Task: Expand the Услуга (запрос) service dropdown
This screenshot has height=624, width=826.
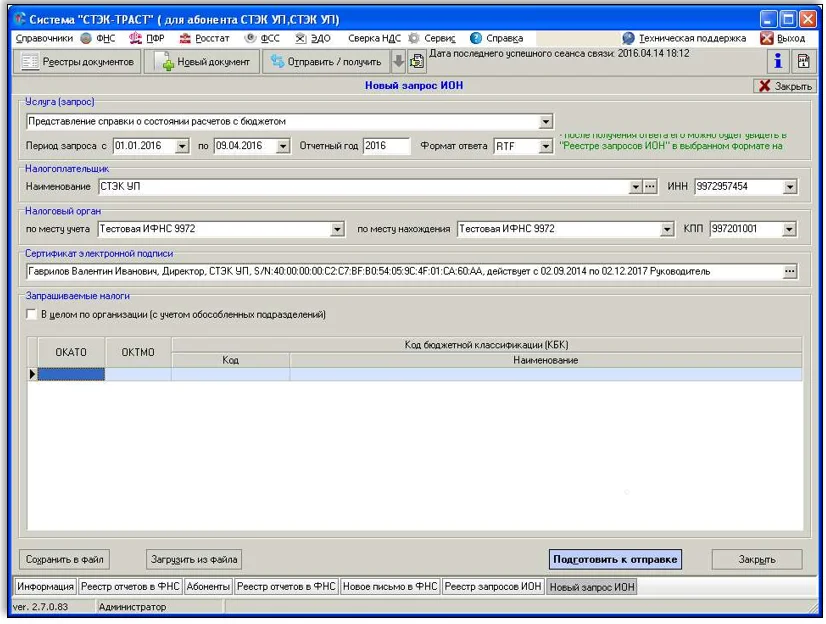Action: click(546, 122)
